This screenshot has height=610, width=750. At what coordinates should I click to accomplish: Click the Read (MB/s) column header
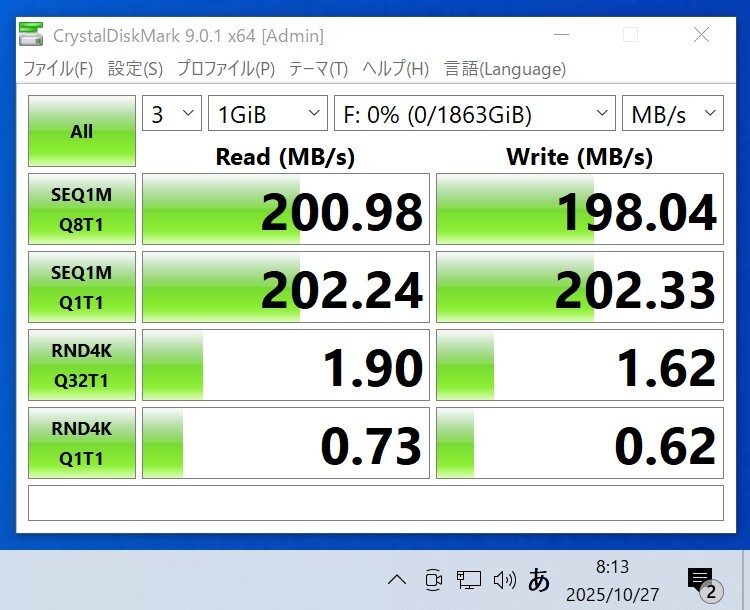(x=285, y=157)
